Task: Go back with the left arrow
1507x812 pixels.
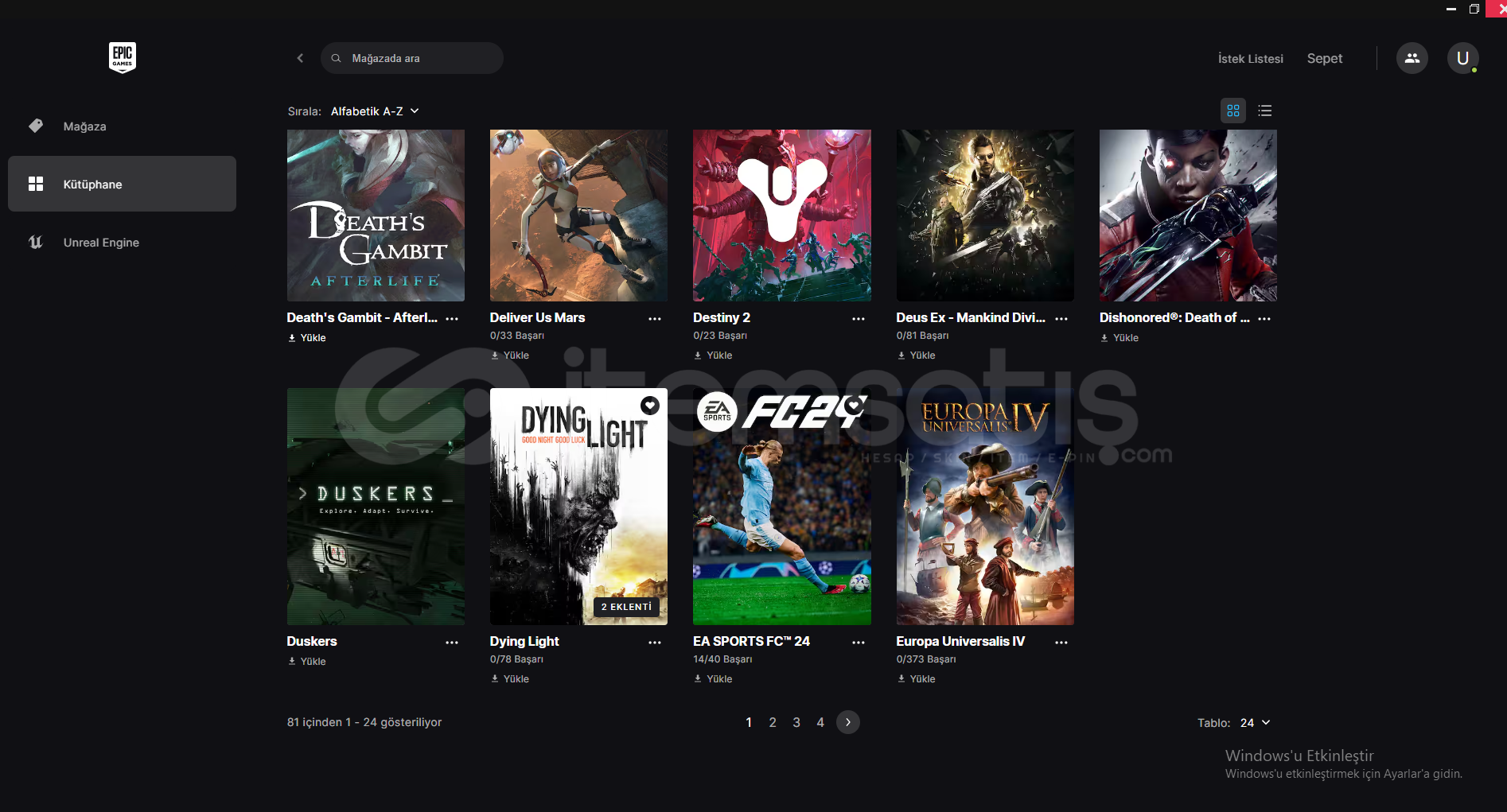Action: point(300,58)
